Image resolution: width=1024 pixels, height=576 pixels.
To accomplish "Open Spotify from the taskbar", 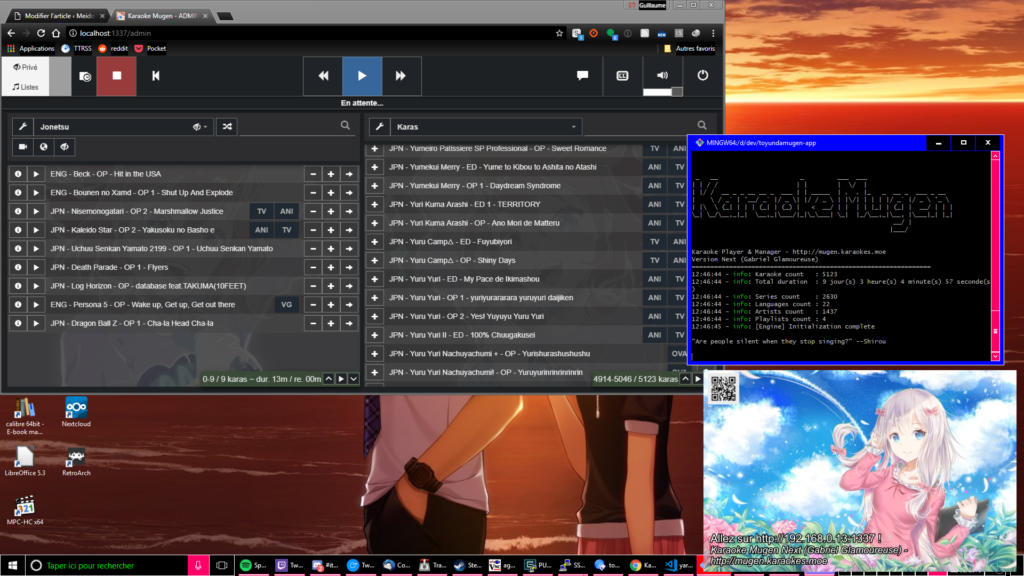I will tap(252, 566).
